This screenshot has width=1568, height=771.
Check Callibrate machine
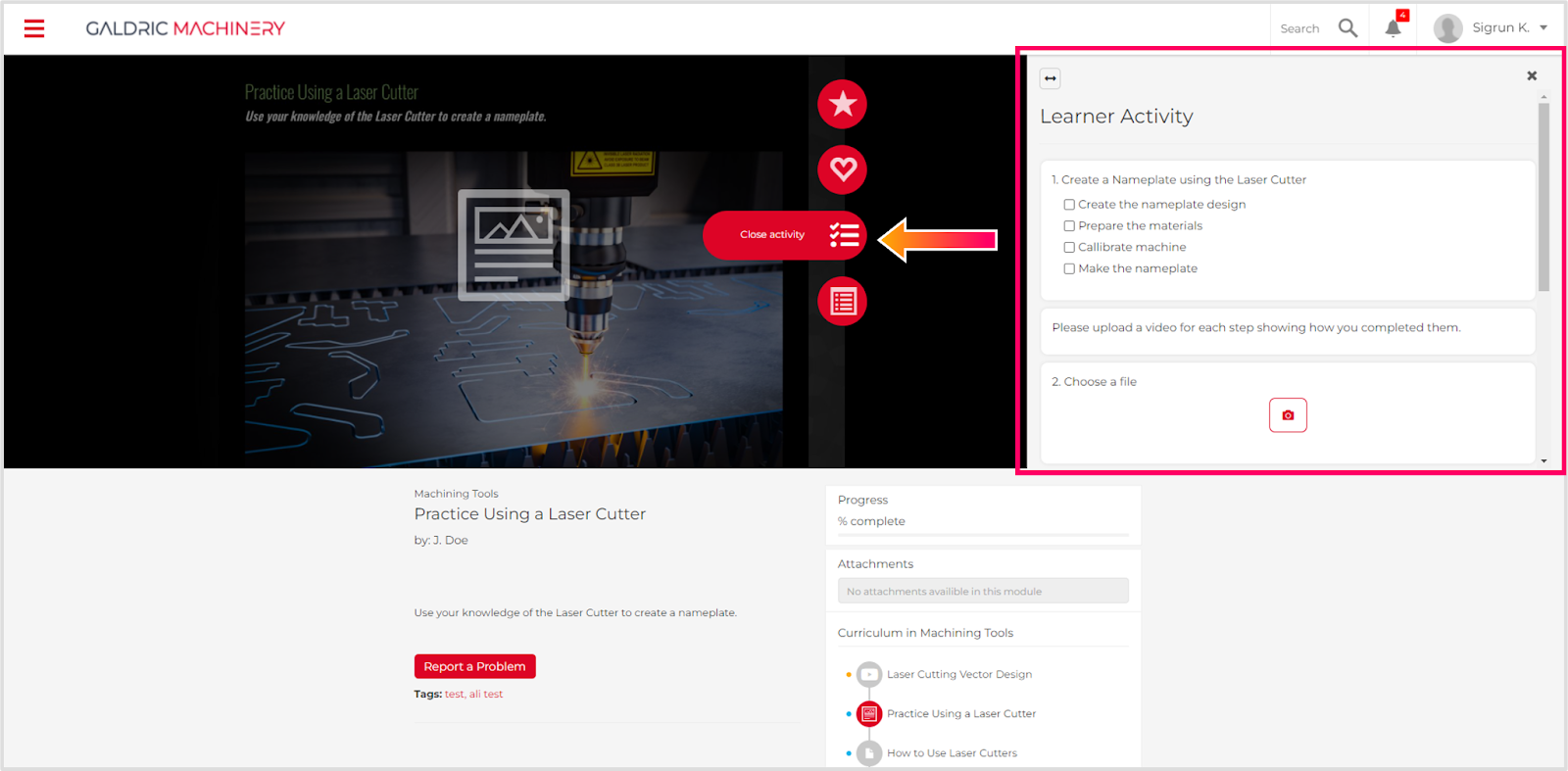pos(1069,248)
